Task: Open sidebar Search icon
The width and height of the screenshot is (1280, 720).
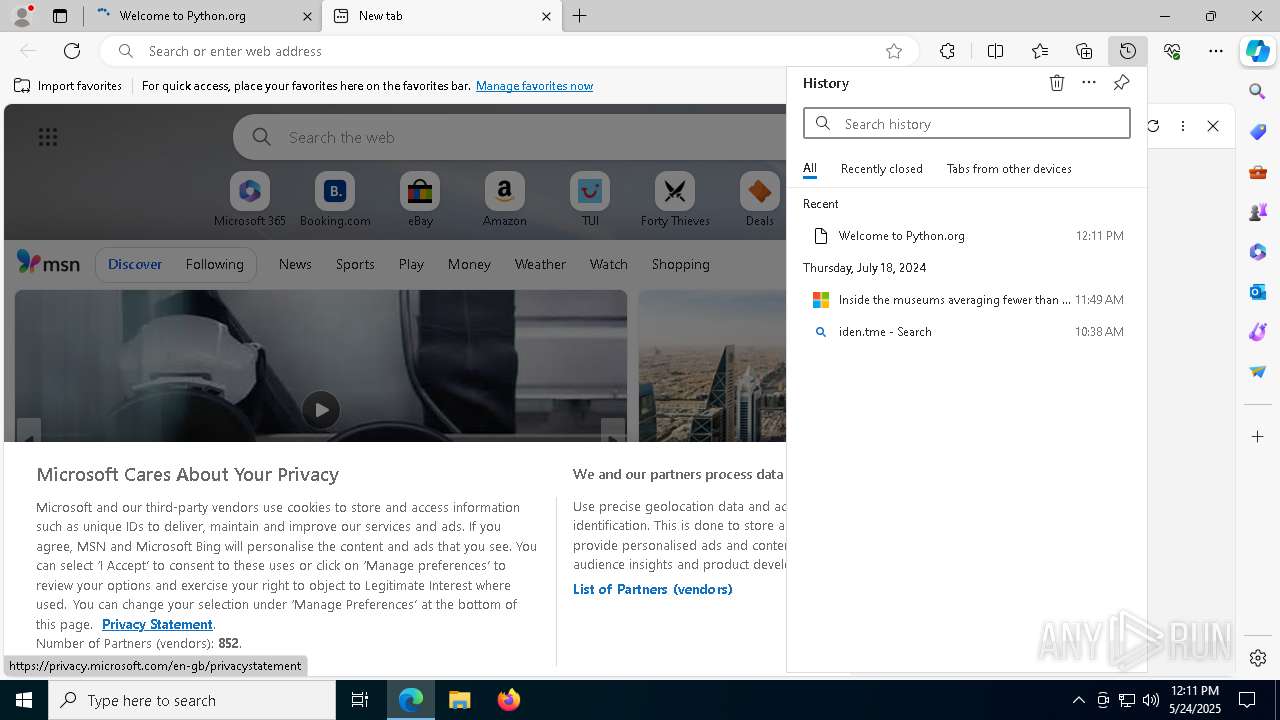Action: [1258, 91]
